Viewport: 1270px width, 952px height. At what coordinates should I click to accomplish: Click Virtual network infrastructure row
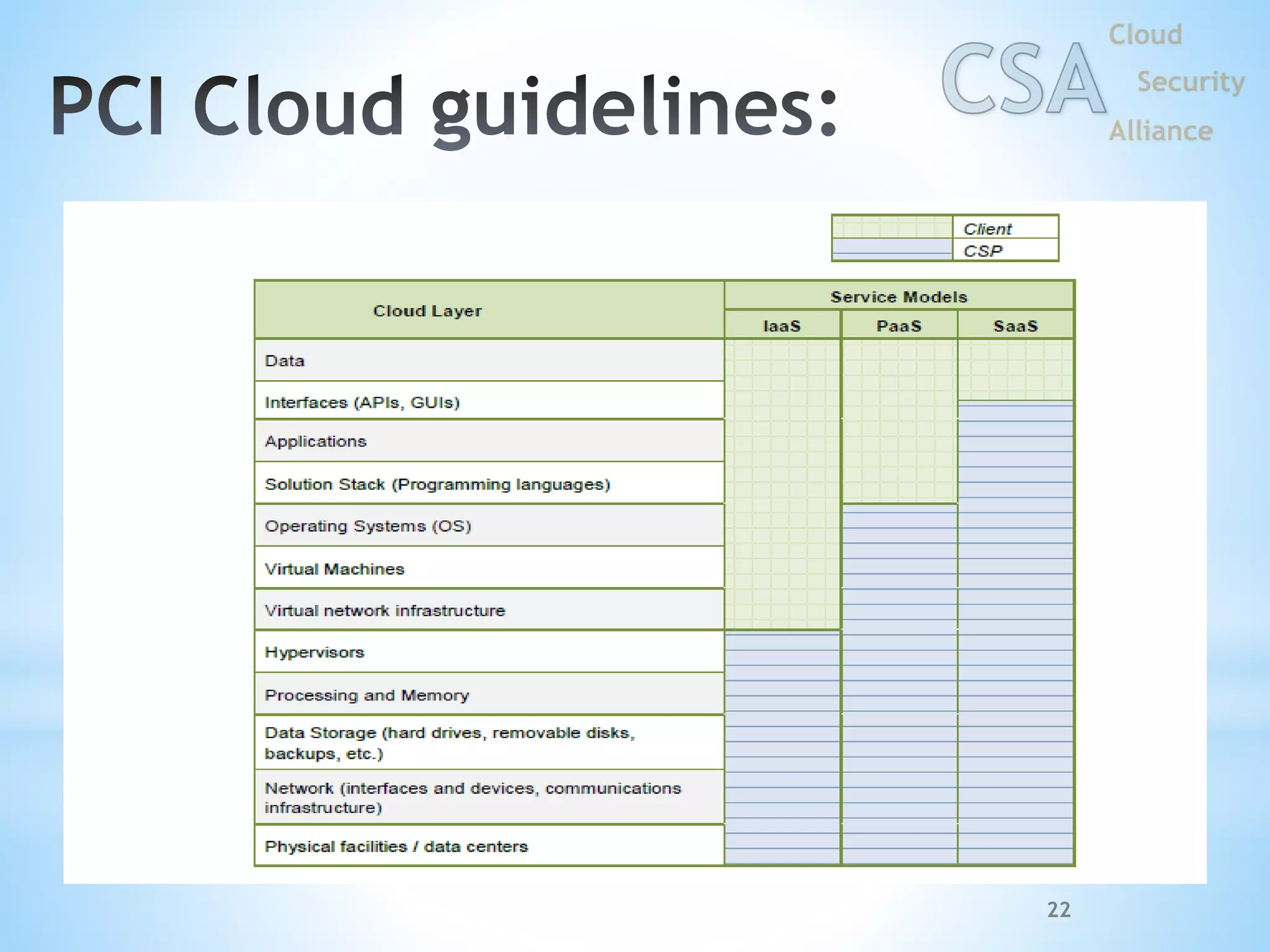tap(384, 610)
